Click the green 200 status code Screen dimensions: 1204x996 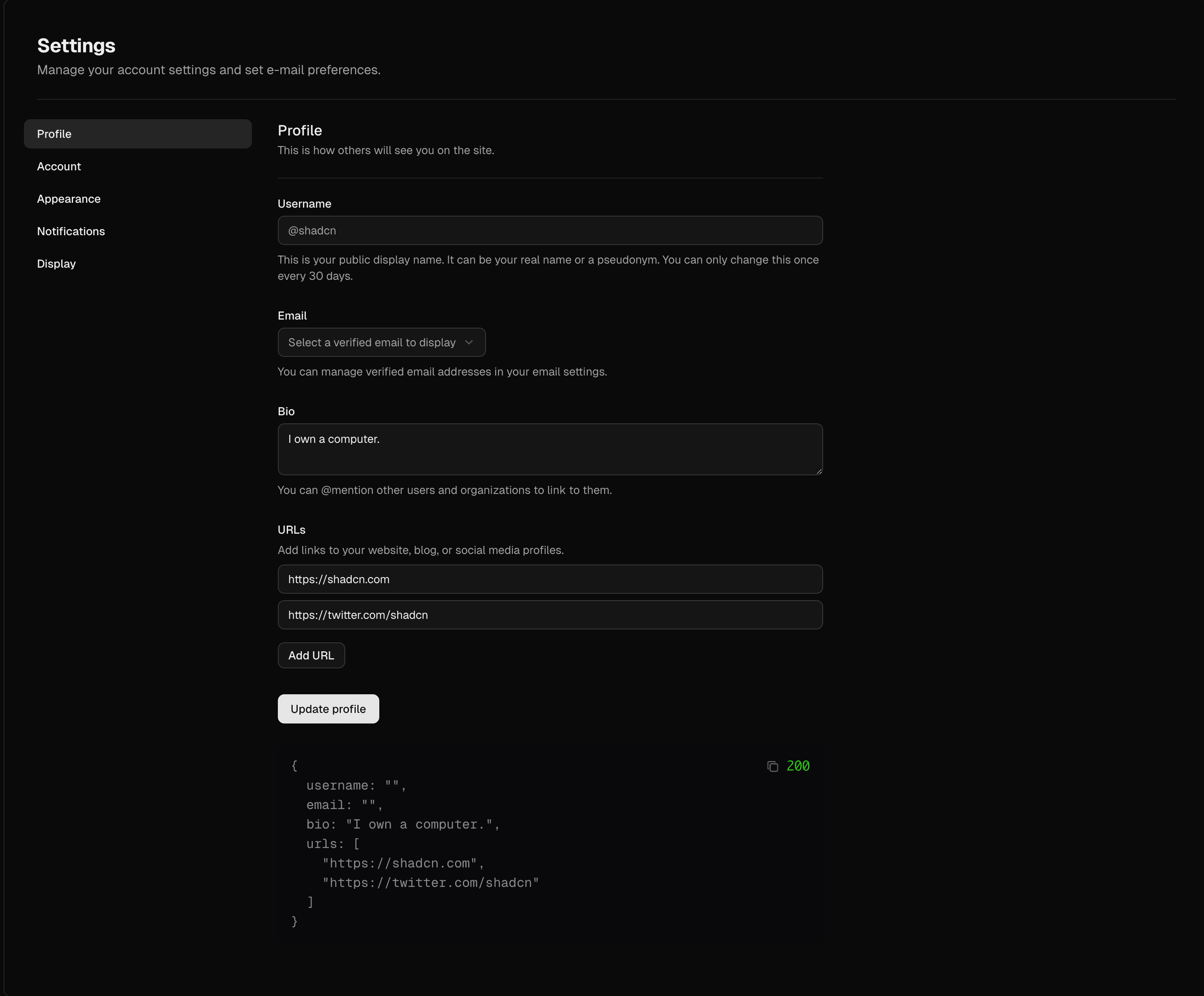798,766
